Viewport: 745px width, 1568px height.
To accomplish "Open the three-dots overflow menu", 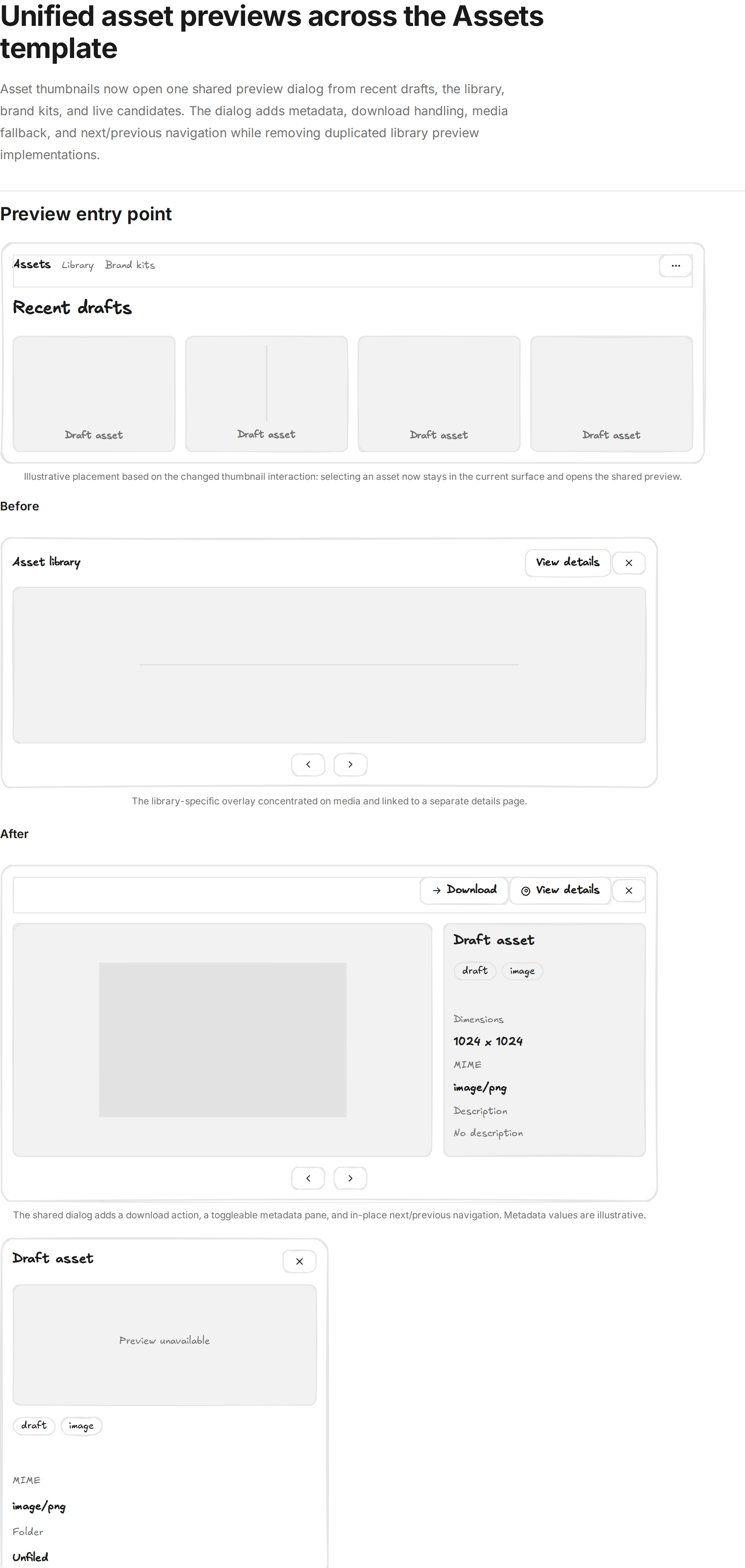I will (x=676, y=265).
